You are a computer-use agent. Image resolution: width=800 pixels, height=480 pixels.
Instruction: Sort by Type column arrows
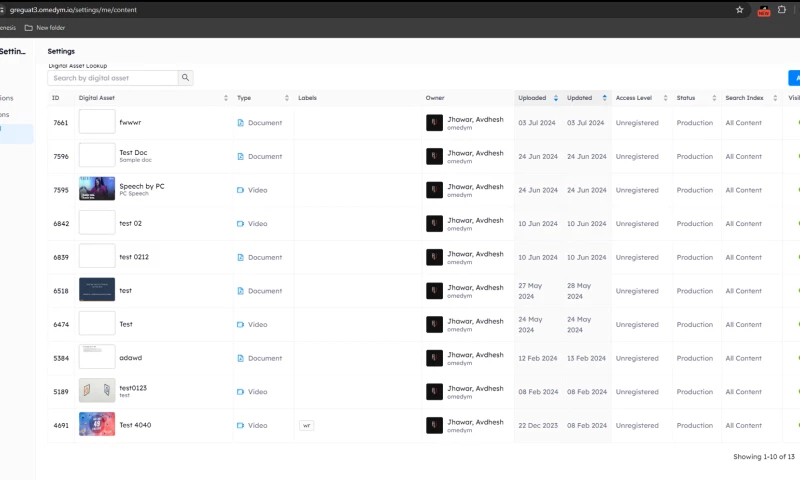click(287, 98)
